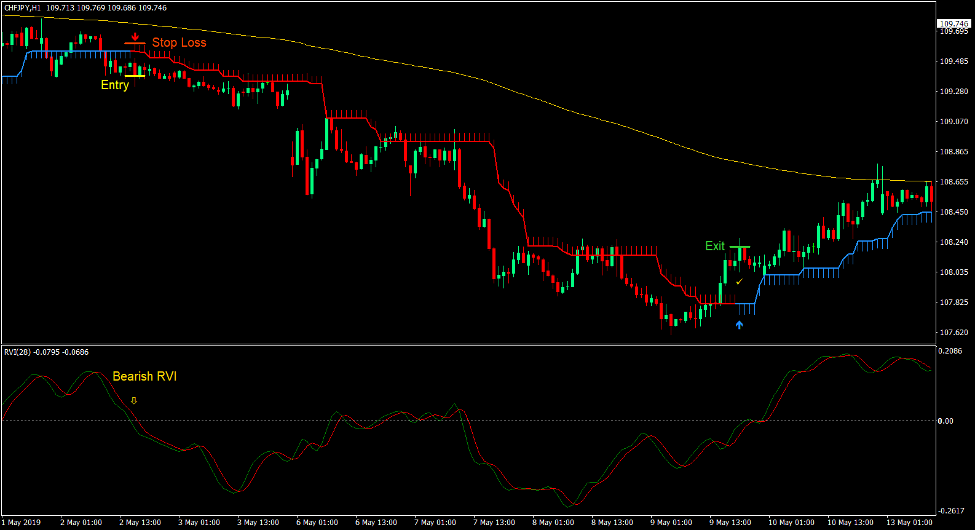This screenshot has height=531, width=977.
Task: Click the 0.00 level on RVI scale
Action: coord(948,421)
